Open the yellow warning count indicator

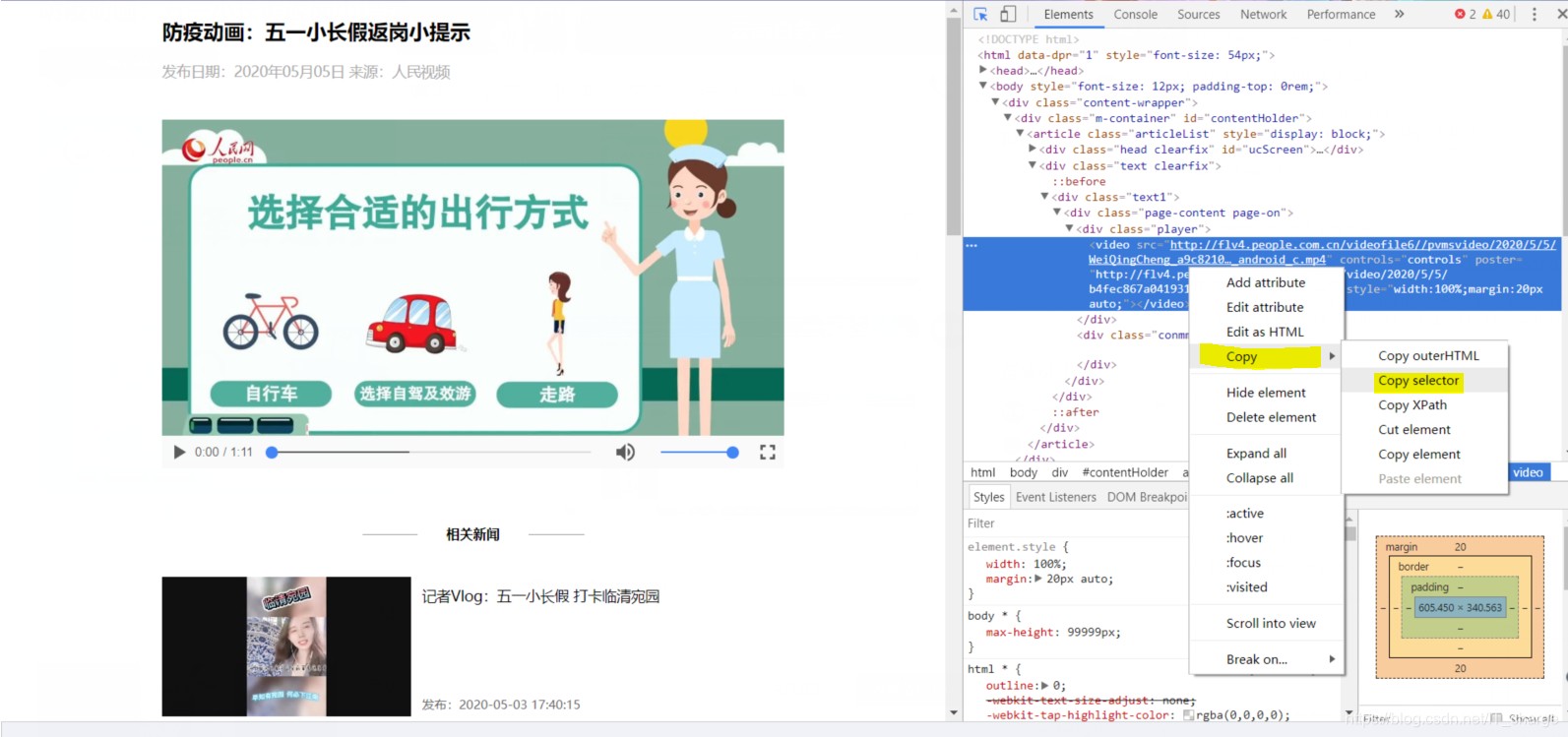1496,14
